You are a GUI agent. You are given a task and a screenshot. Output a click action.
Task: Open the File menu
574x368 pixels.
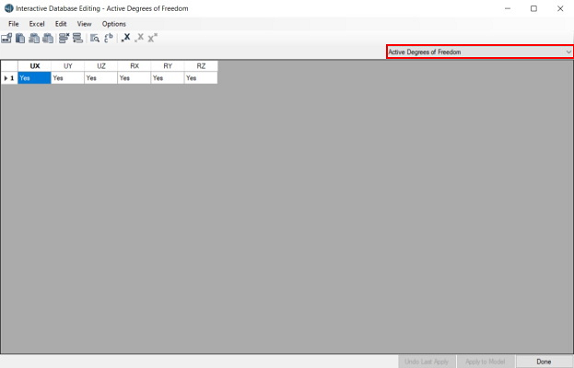coord(14,24)
